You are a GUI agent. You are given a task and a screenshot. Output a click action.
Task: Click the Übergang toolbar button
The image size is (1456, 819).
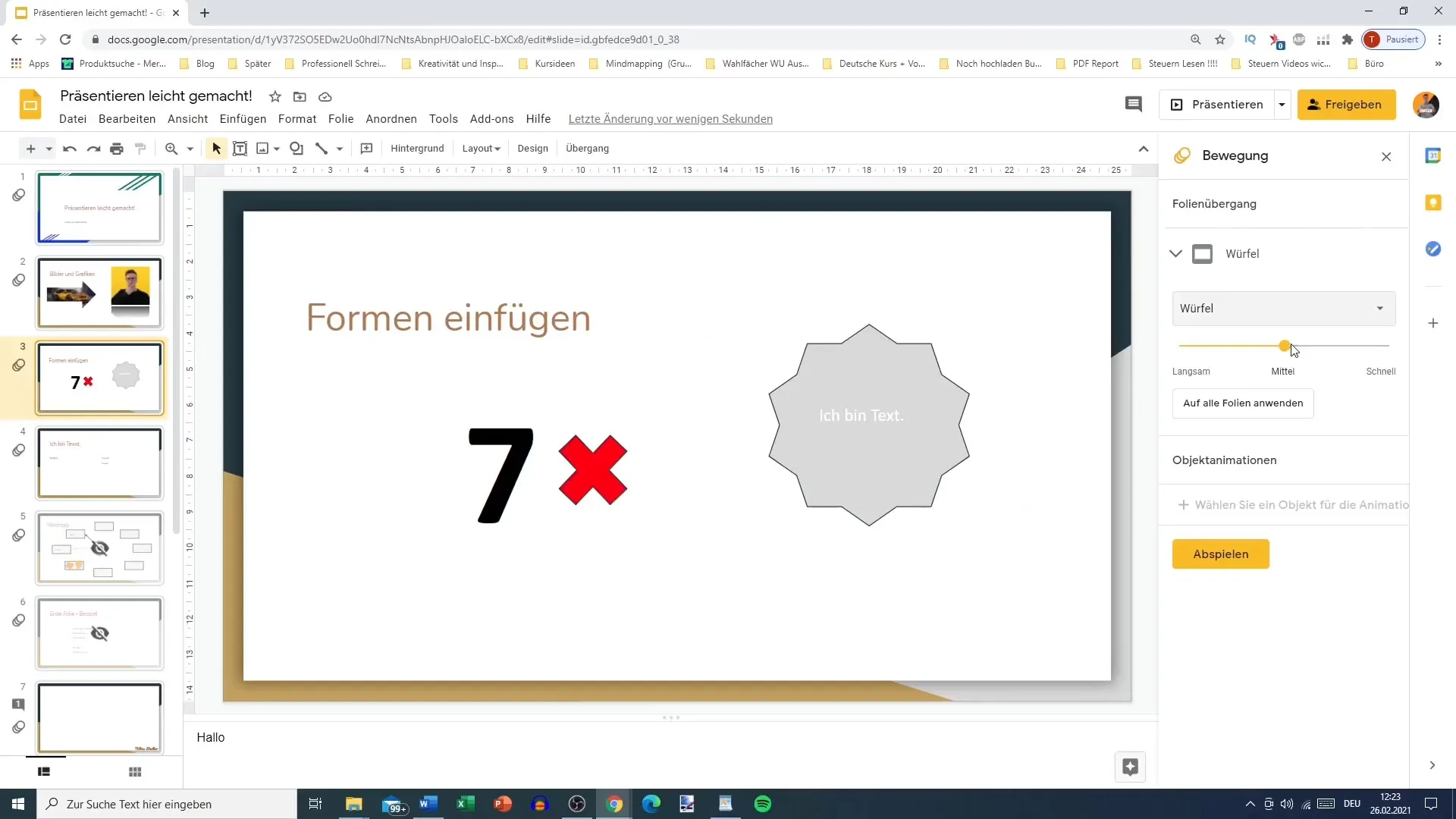tap(587, 149)
